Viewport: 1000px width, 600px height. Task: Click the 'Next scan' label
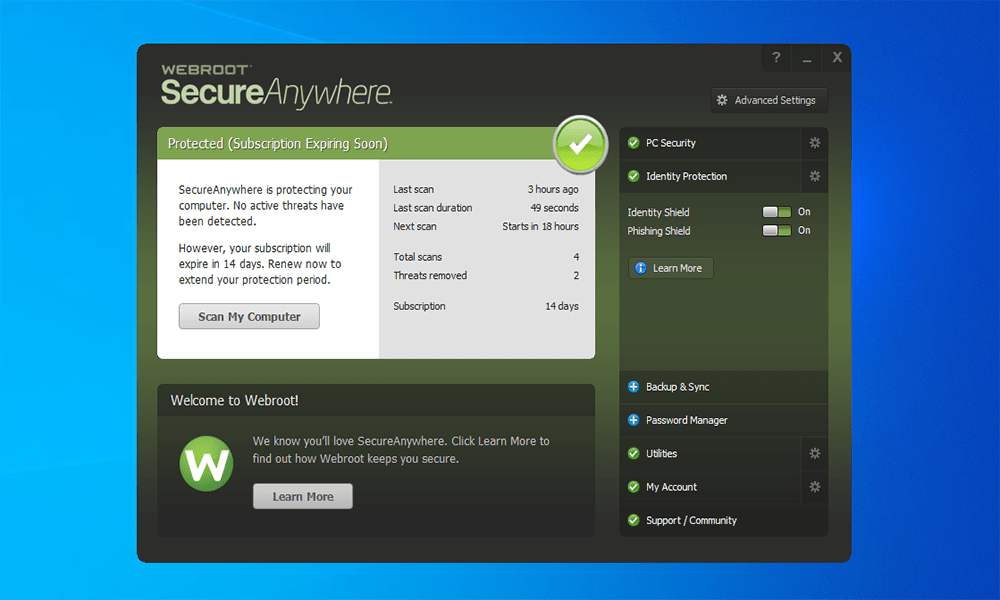click(x=415, y=226)
